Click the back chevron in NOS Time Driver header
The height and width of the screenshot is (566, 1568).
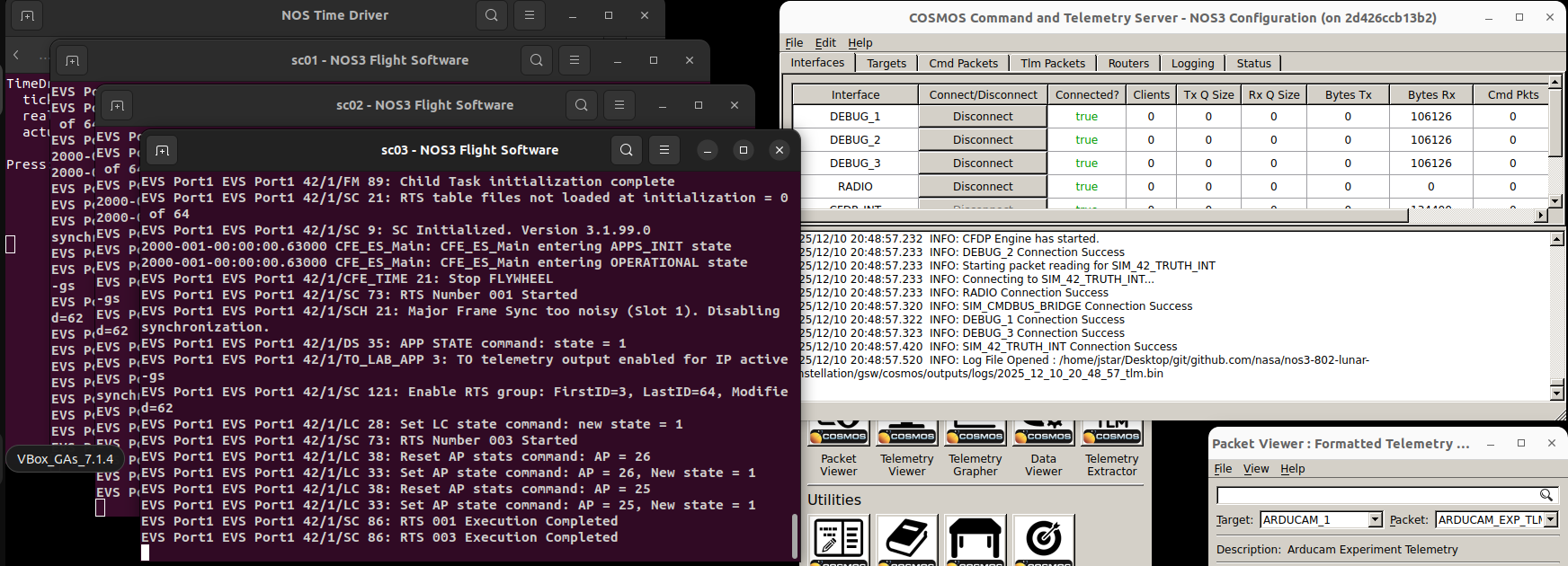pyautogui.click(x=16, y=56)
